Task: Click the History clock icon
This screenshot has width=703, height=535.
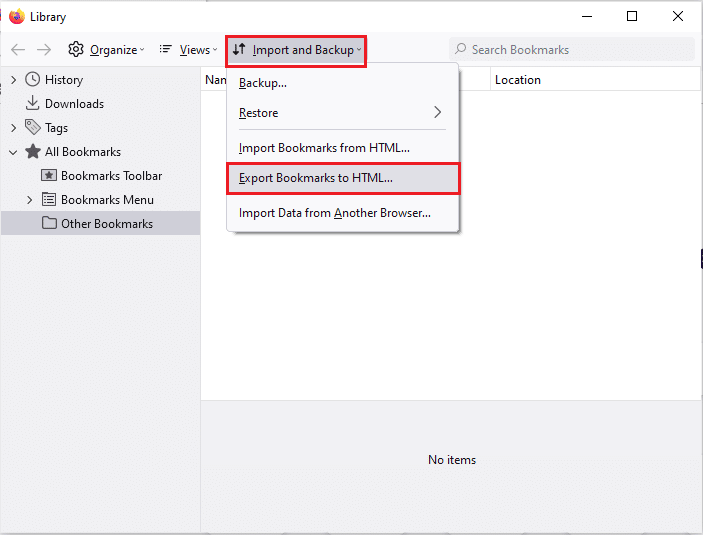Action: click(x=32, y=79)
